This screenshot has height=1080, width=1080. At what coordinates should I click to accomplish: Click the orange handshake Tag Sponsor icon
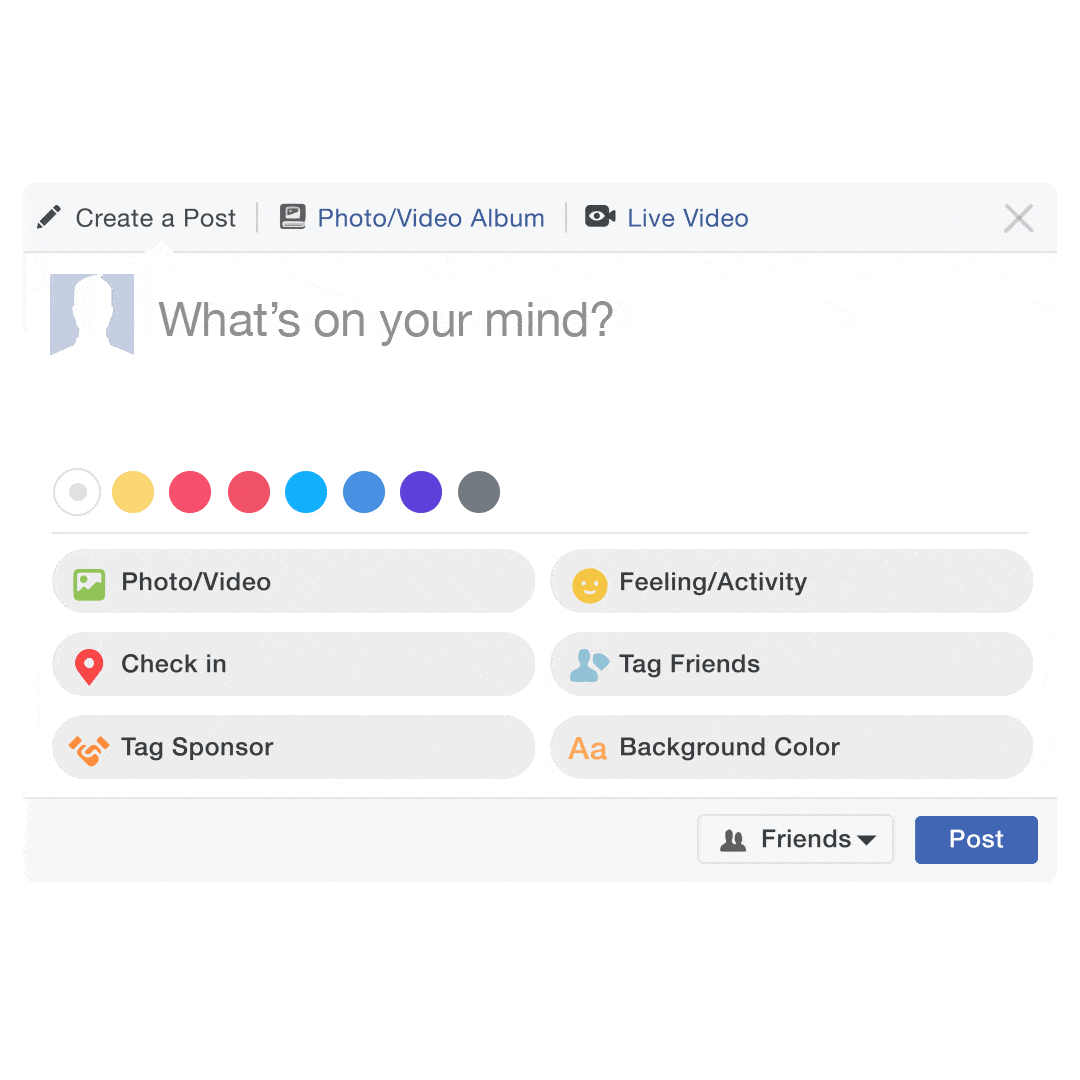[89, 750]
